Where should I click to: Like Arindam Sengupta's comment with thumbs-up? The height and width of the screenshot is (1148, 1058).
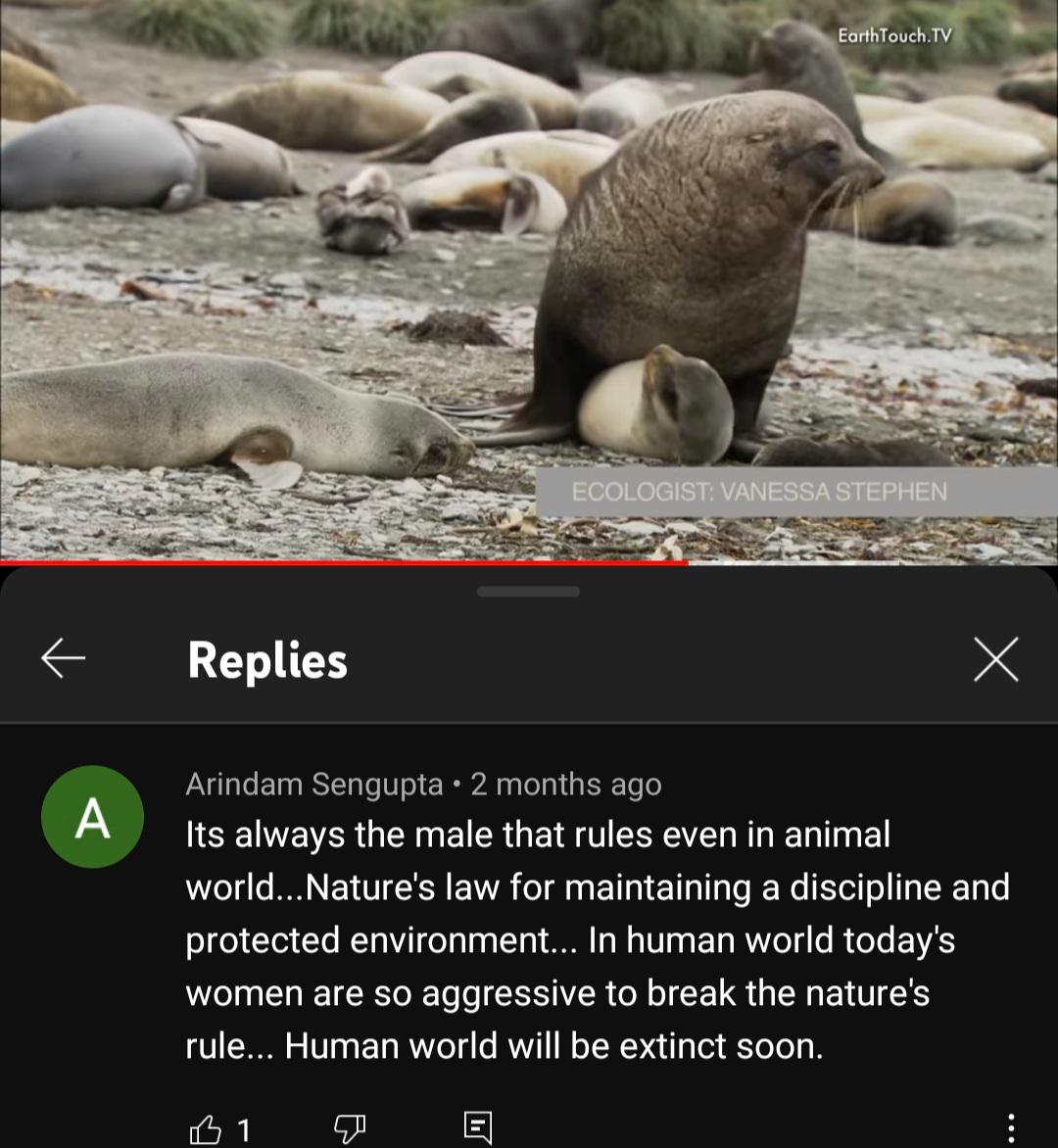click(205, 1129)
